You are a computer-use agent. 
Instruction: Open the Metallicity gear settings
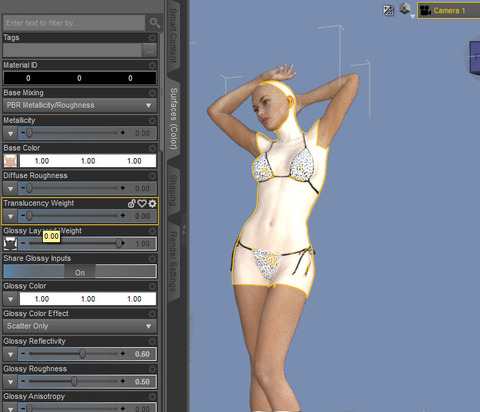[152, 121]
